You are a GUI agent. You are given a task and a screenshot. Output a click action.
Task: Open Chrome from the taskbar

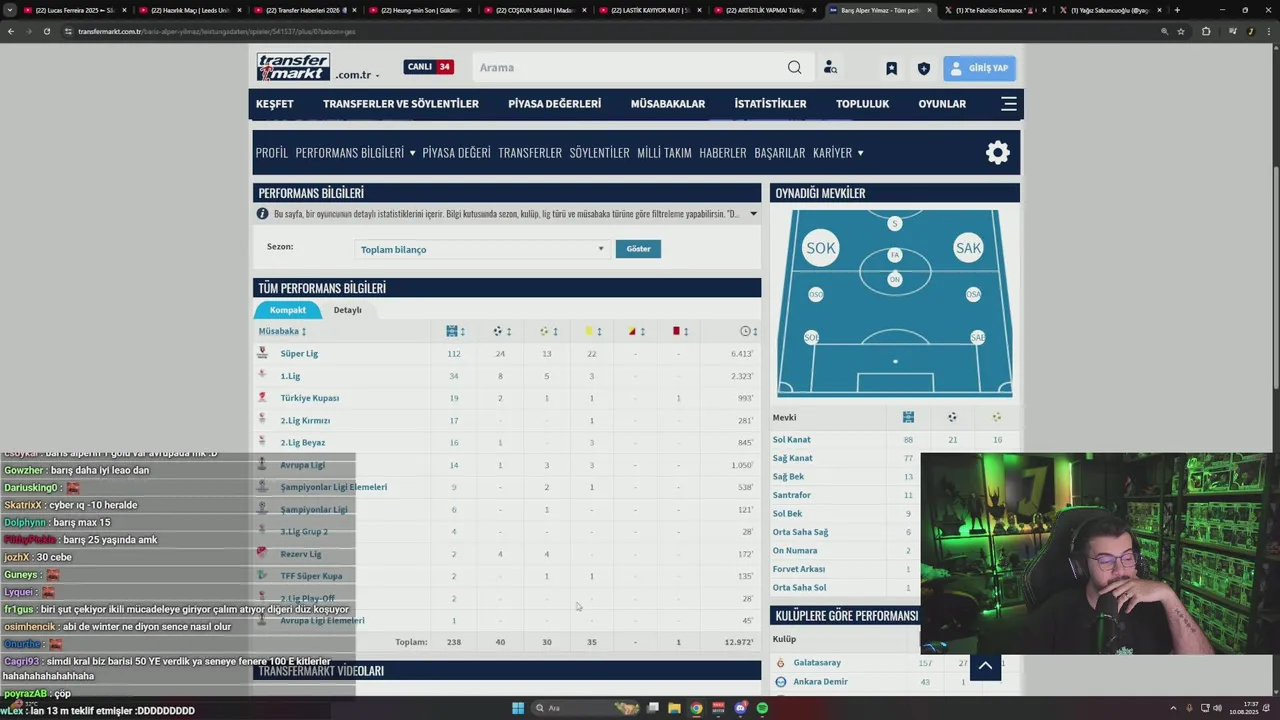tap(696, 708)
